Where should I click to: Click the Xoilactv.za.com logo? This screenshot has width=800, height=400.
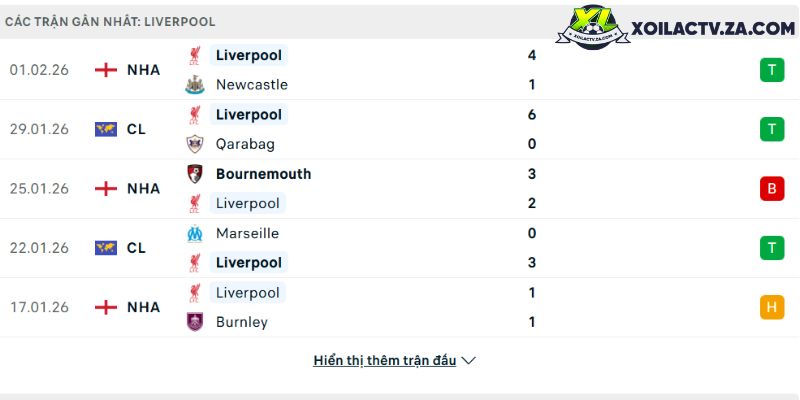(681, 30)
